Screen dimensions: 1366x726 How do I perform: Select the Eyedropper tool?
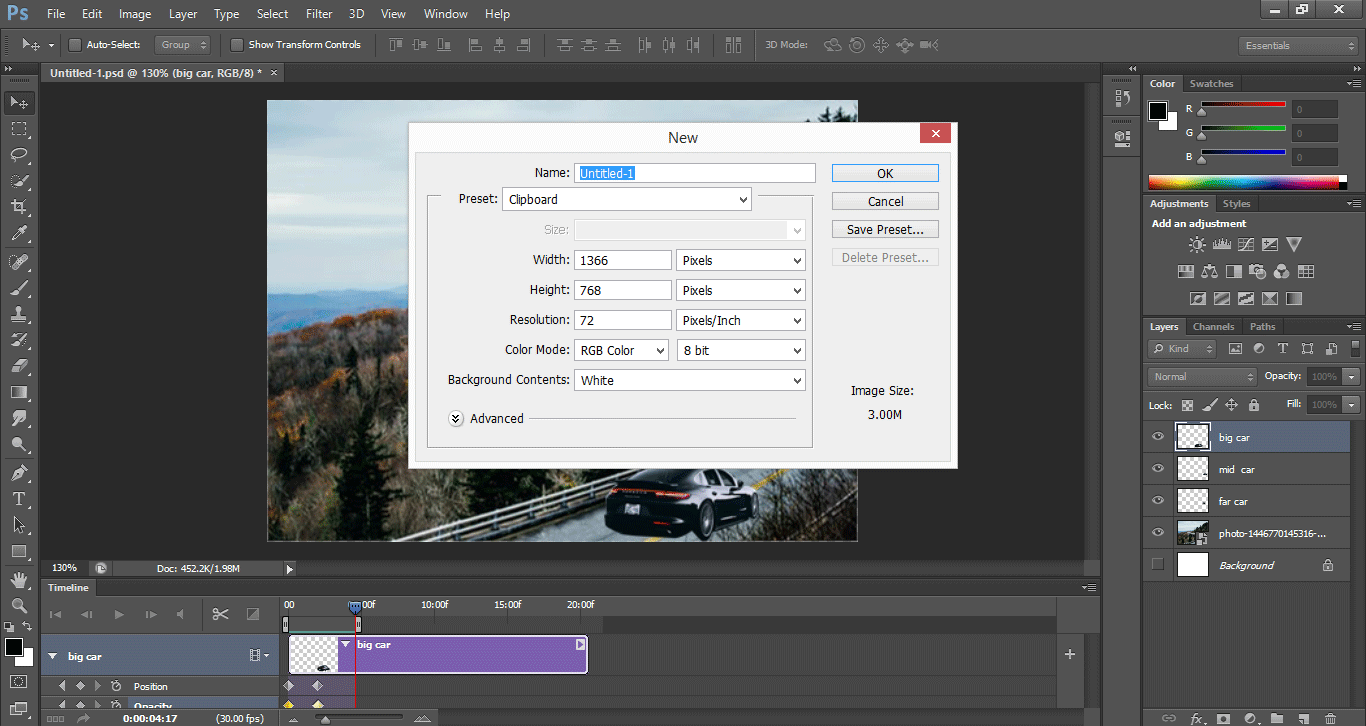pos(19,234)
